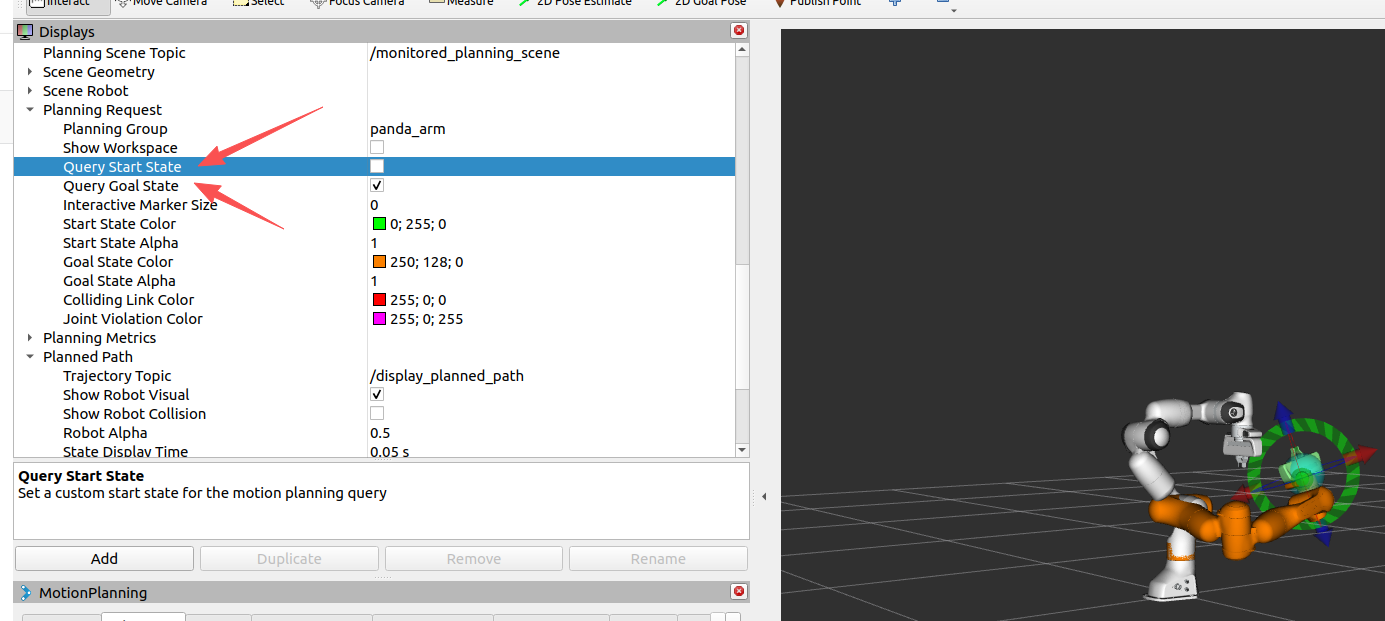Choose the Focus Camera tool

click(357, 3)
